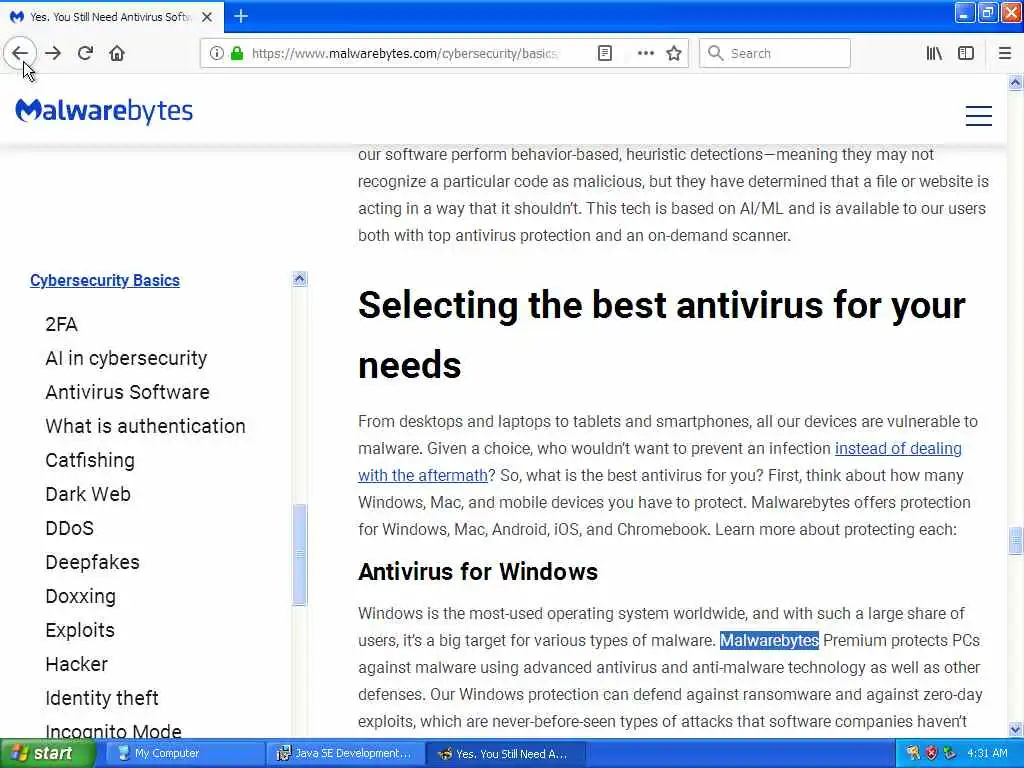Image resolution: width=1024 pixels, height=768 pixels.
Task: Open page actions three-dot menu
Action: [645, 53]
